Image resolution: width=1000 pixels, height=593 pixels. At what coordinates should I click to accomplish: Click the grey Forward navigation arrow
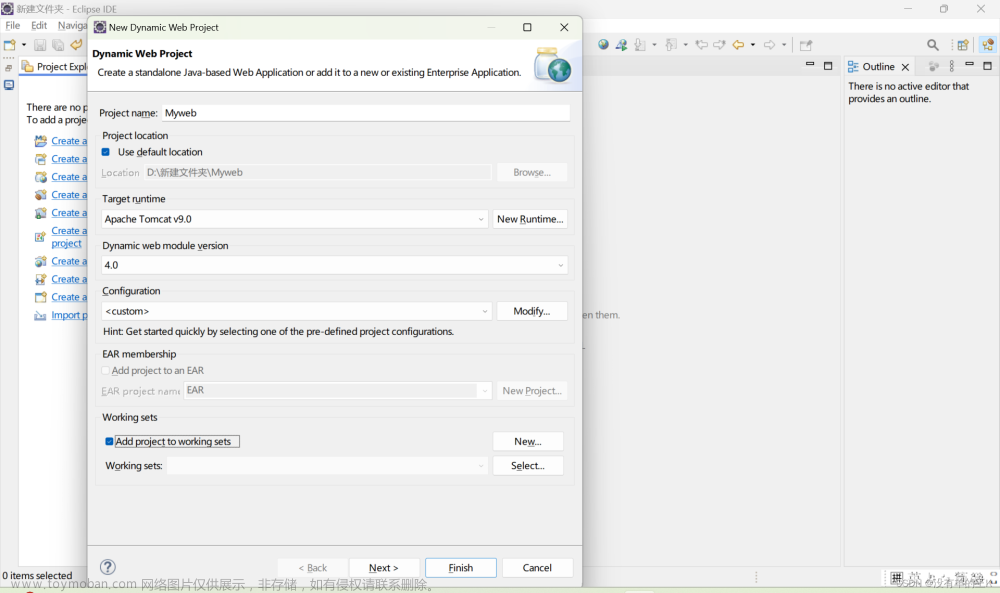pos(770,45)
